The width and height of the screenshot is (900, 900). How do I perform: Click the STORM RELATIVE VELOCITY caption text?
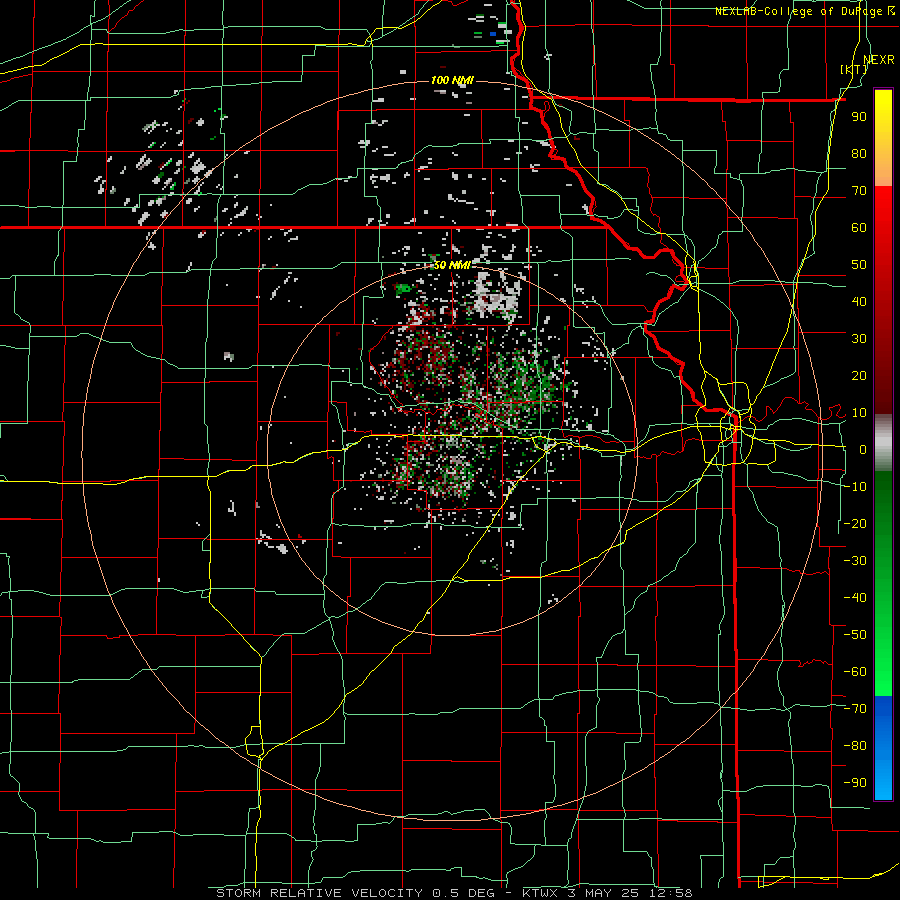click(319, 893)
